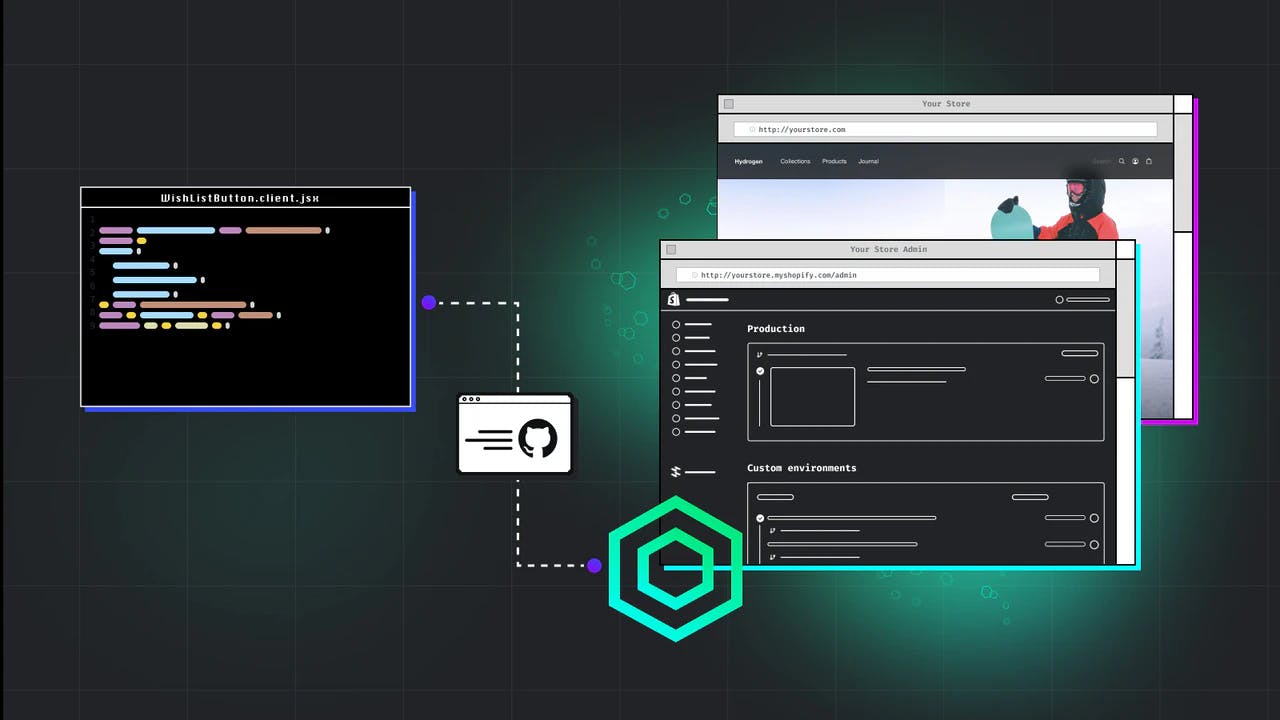The image size is (1280, 720).
Task: Open the storefront search magnifier icon
Action: click(x=1122, y=161)
